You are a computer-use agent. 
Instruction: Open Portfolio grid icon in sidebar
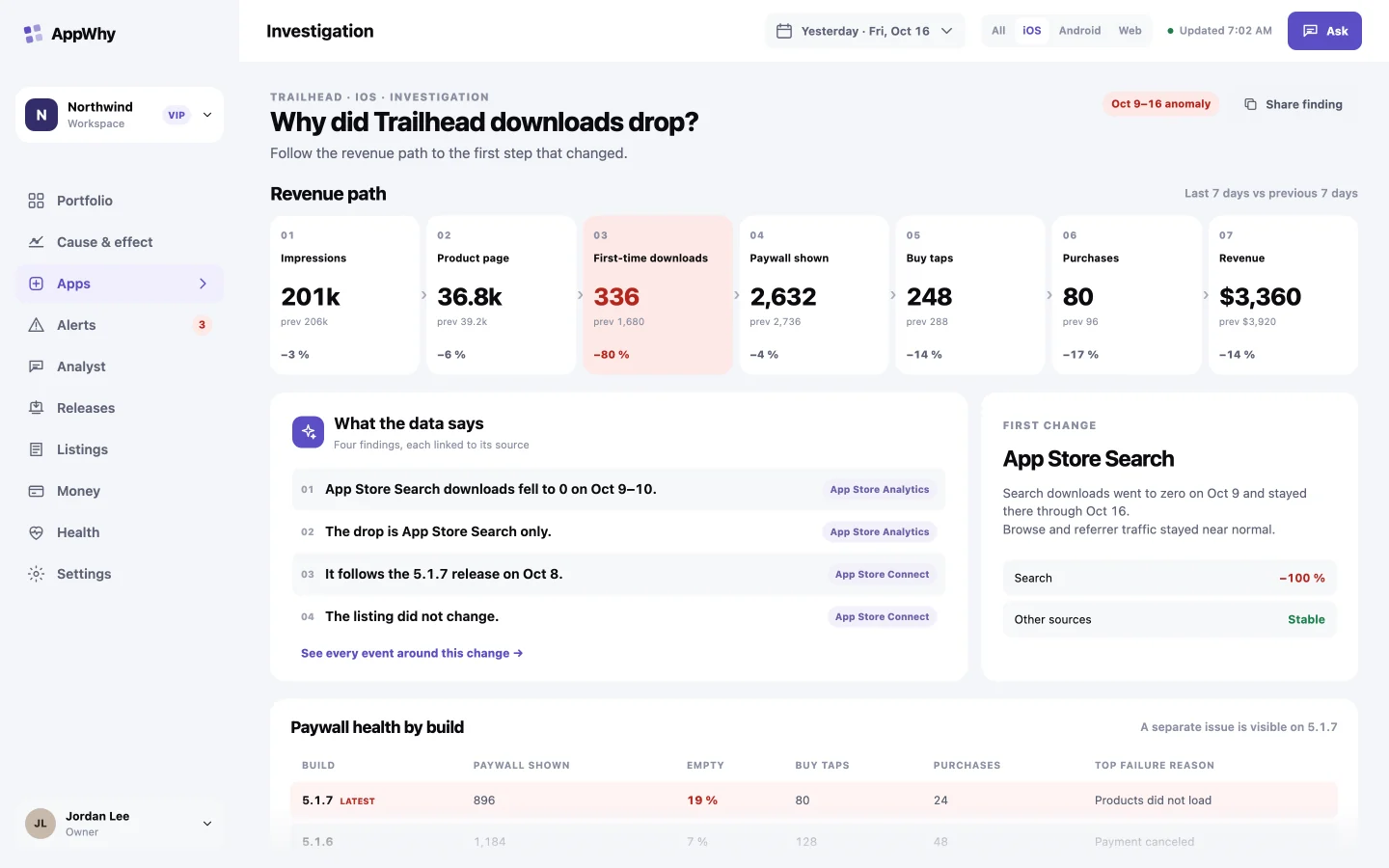(x=37, y=201)
